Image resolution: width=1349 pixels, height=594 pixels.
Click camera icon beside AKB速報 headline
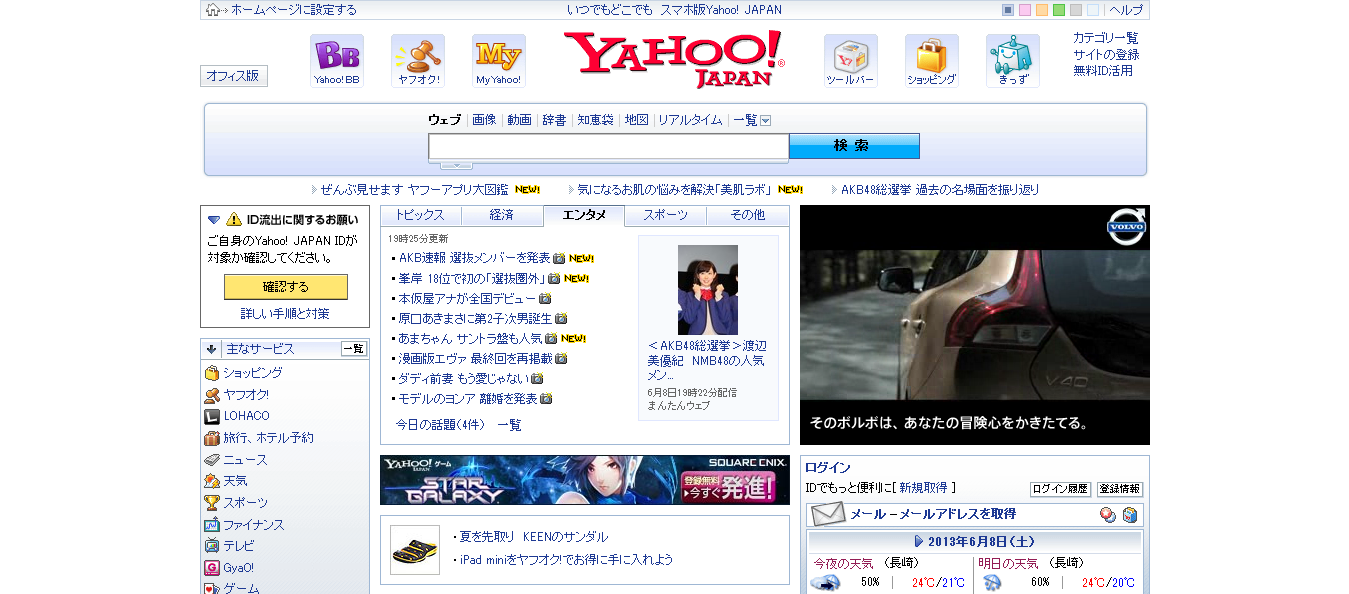click(x=559, y=258)
